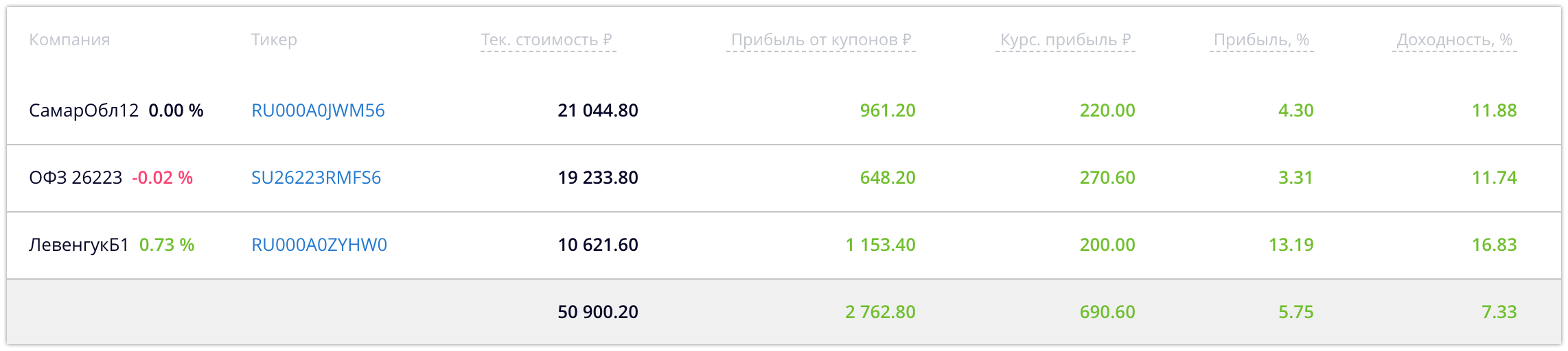Open the RU000A0ZYHW0 ticker link
The height and width of the screenshot is (351, 1568).
pyautogui.click(x=319, y=245)
